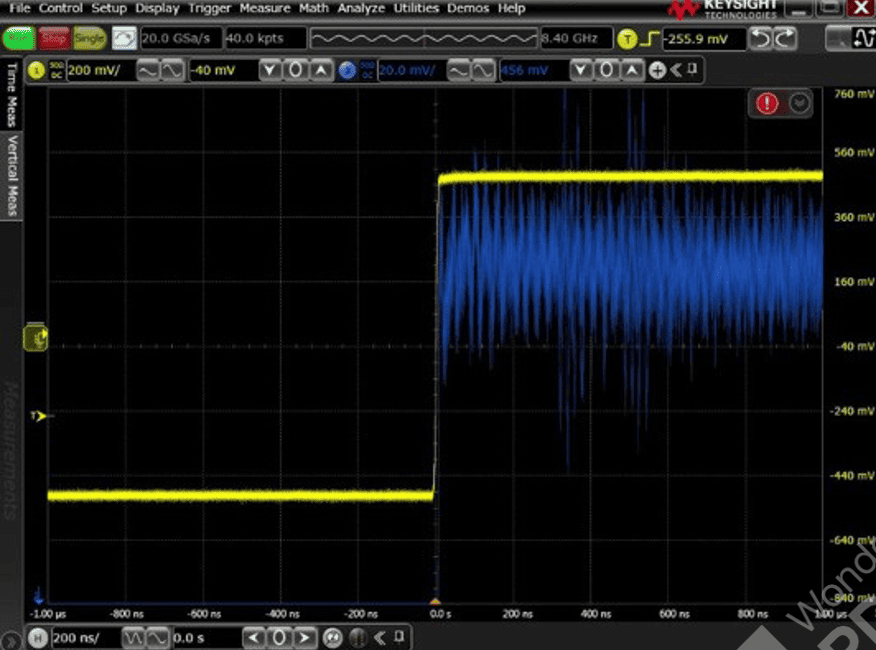Click the add channel plus icon
The height and width of the screenshot is (650, 876).
click(657, 70)
